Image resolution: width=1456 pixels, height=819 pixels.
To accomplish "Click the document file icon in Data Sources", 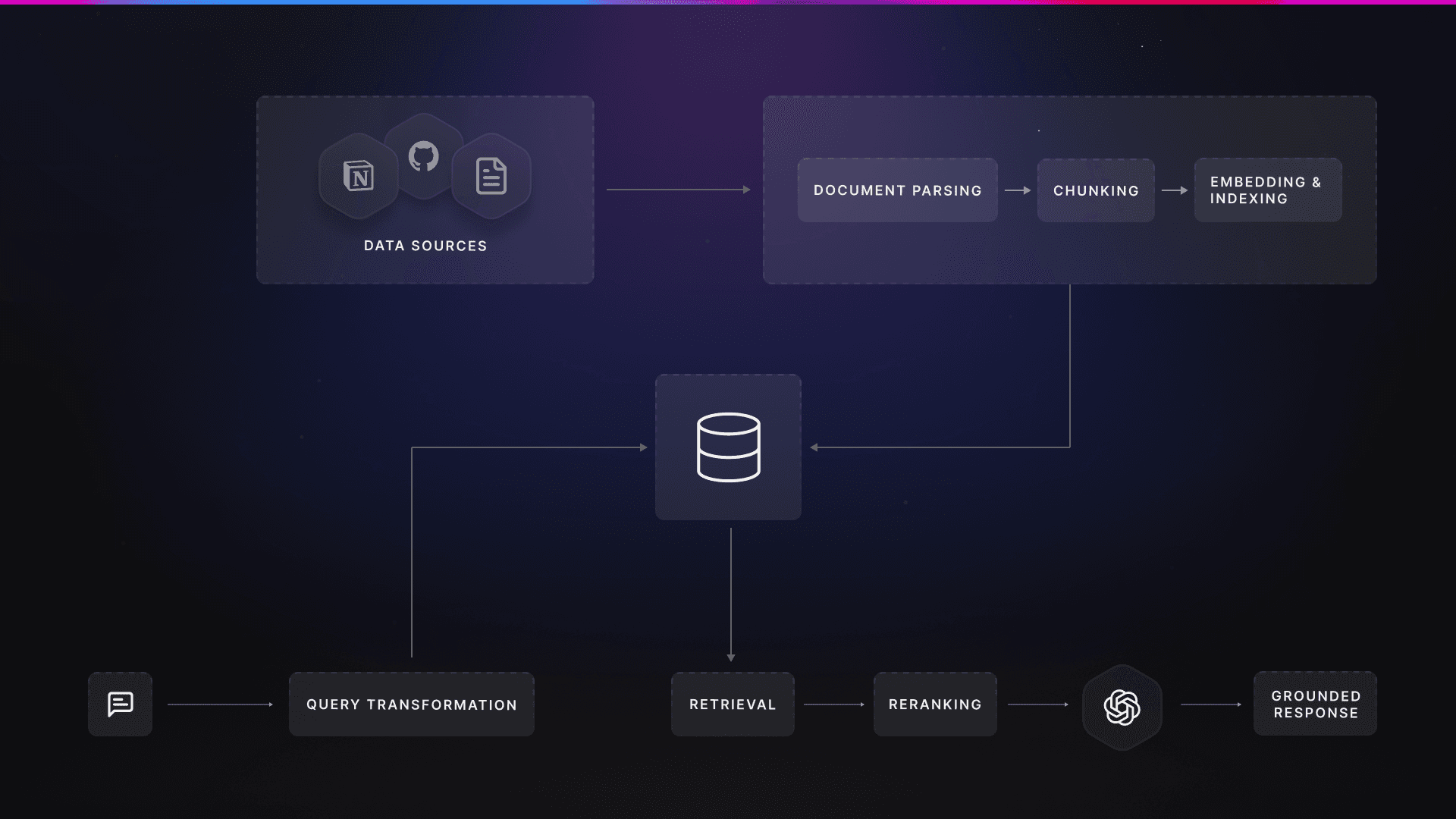I will tap(491, 175).
